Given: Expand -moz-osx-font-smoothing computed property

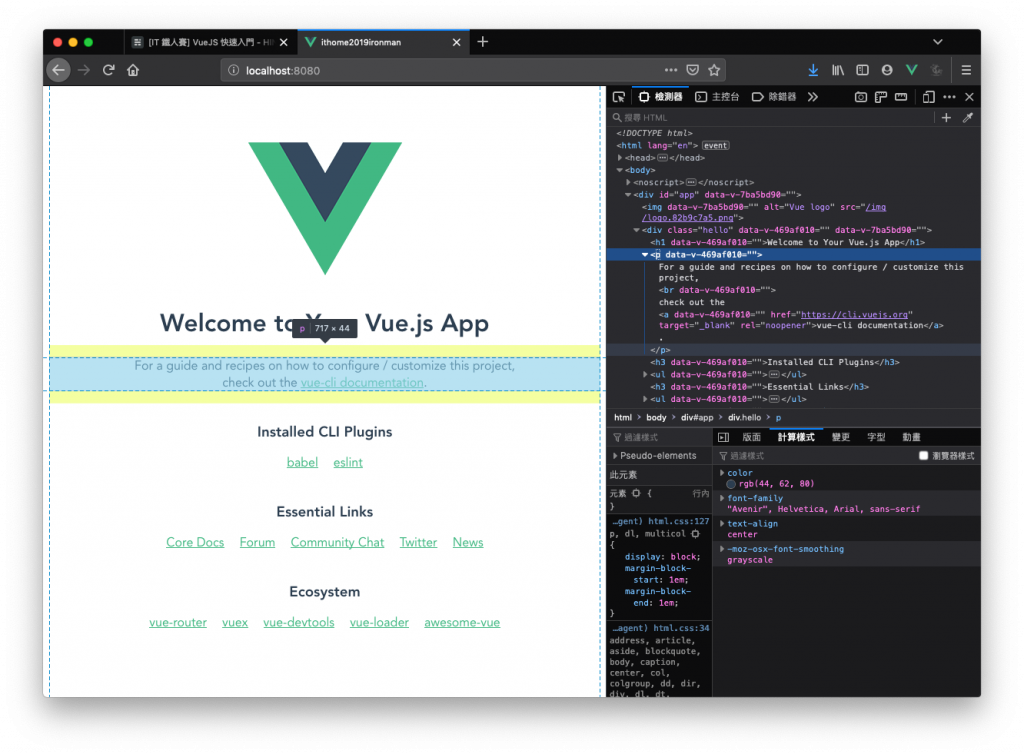Looking at the screenshot, I should [722, 549].
